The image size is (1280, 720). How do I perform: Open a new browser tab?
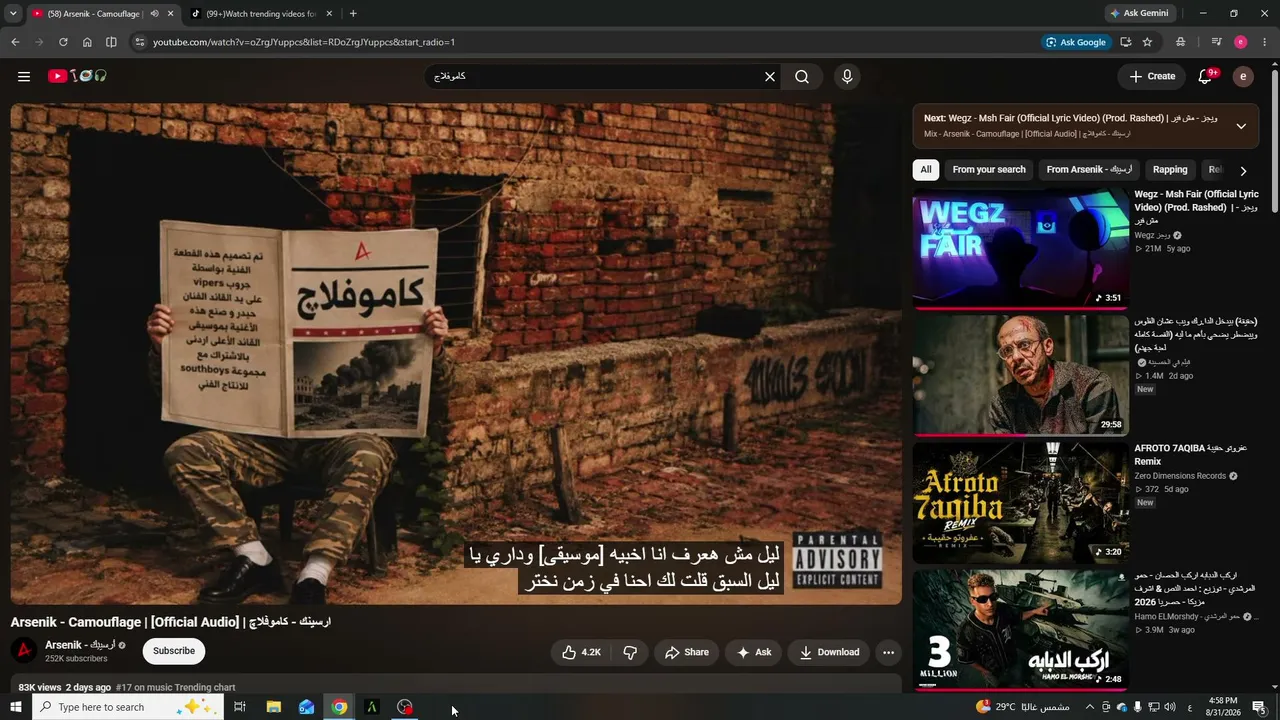(x=353, y=14)
